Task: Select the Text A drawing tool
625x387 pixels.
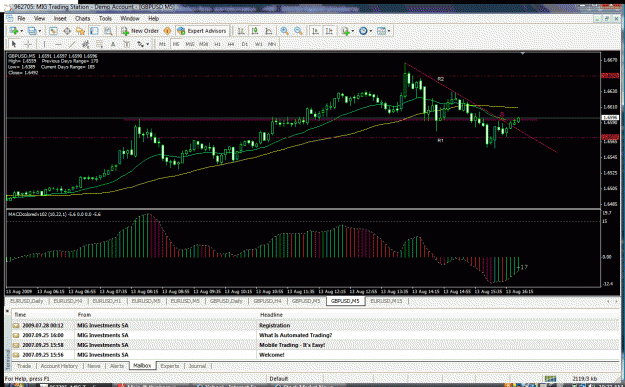Action: click(113, 44)
